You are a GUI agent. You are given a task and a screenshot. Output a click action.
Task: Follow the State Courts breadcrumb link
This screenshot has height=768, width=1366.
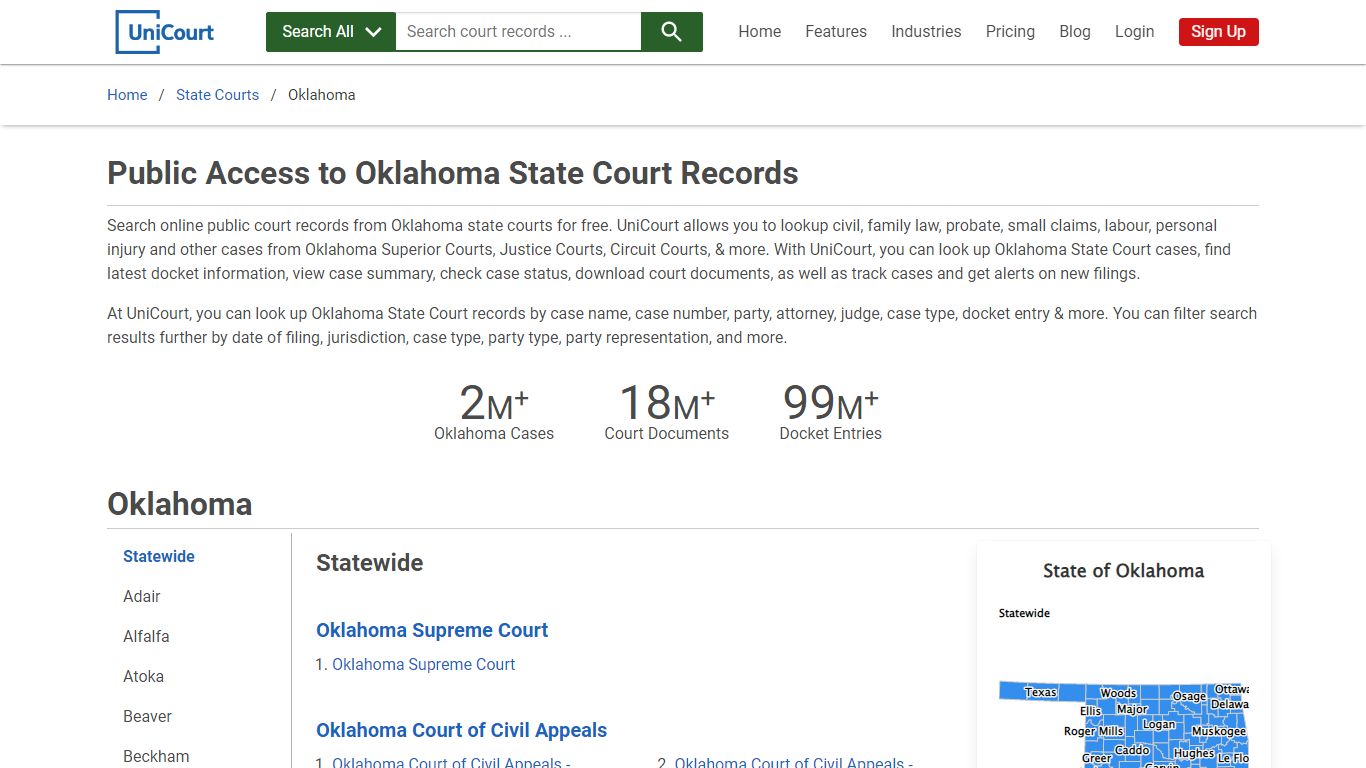(217, 95)
